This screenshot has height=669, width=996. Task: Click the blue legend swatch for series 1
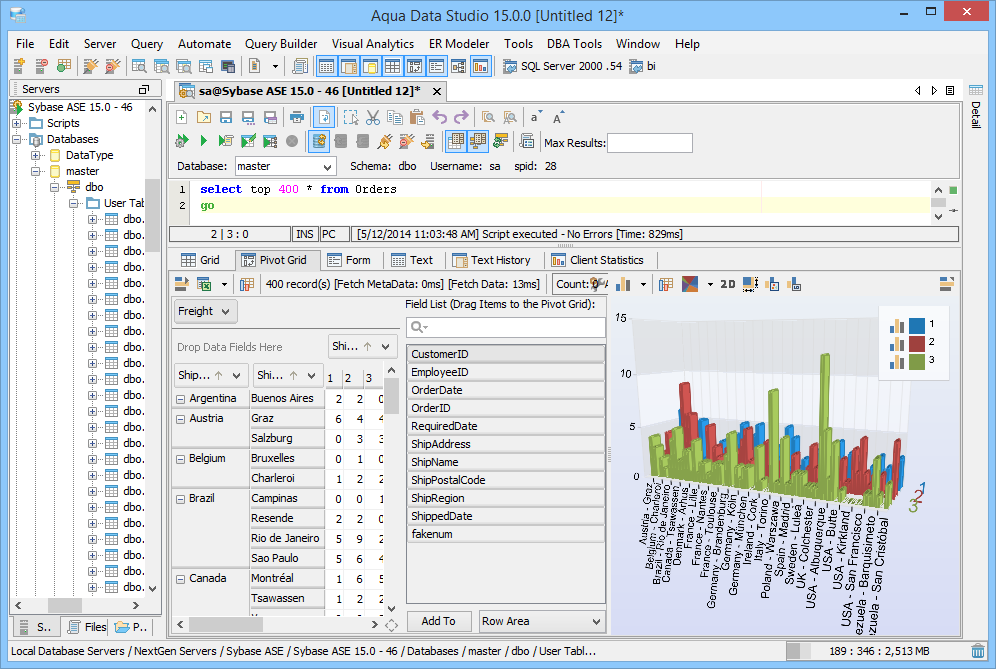917,325
